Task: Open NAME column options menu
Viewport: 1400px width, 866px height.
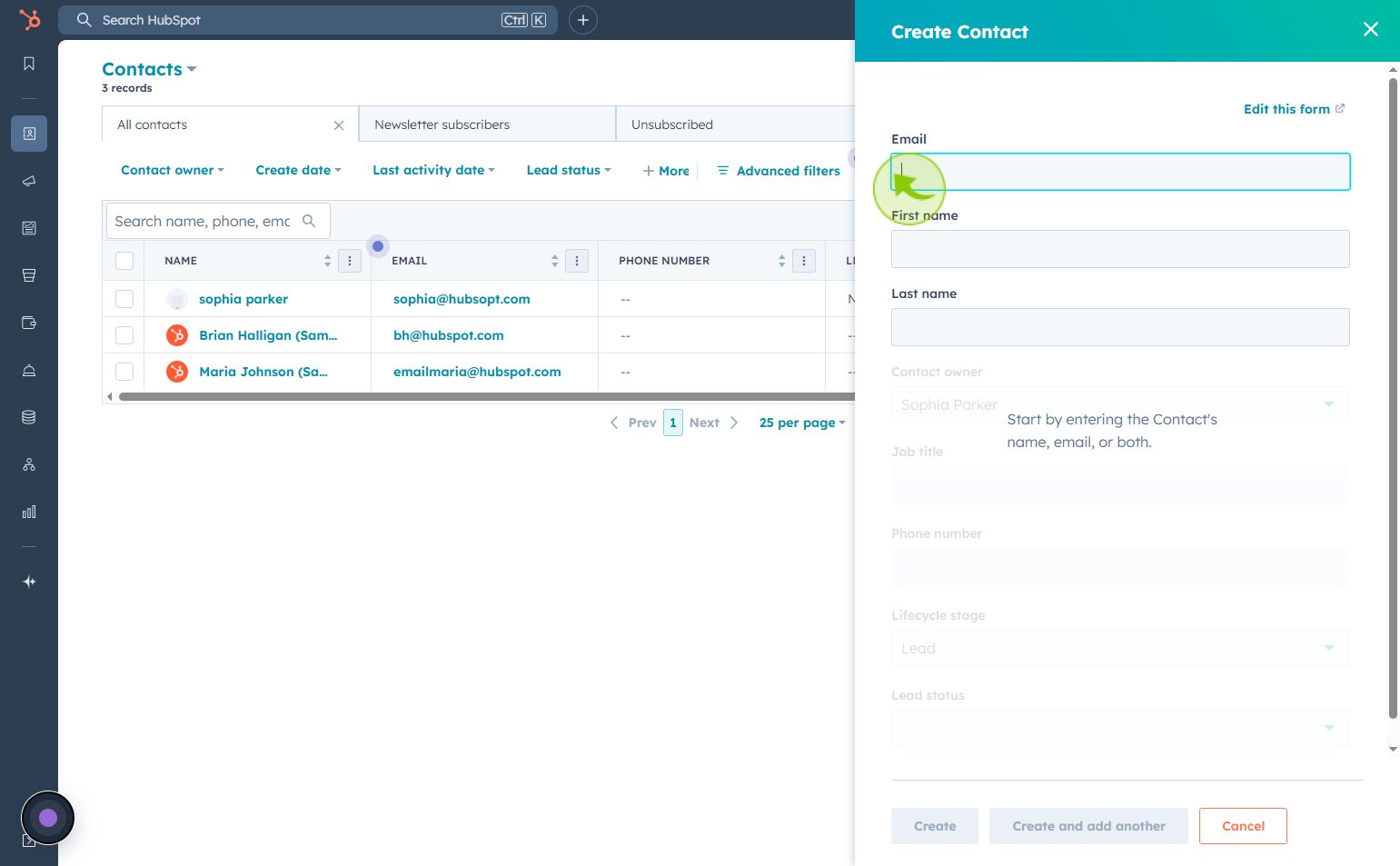Action: point(350,261)
